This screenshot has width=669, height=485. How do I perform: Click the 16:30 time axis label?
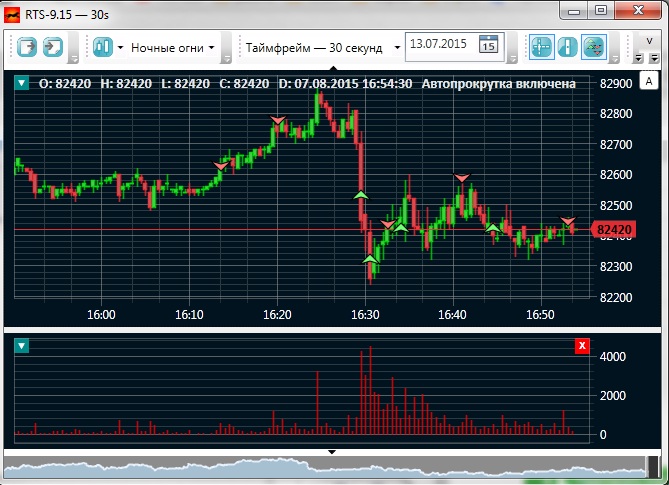[365, 315]
